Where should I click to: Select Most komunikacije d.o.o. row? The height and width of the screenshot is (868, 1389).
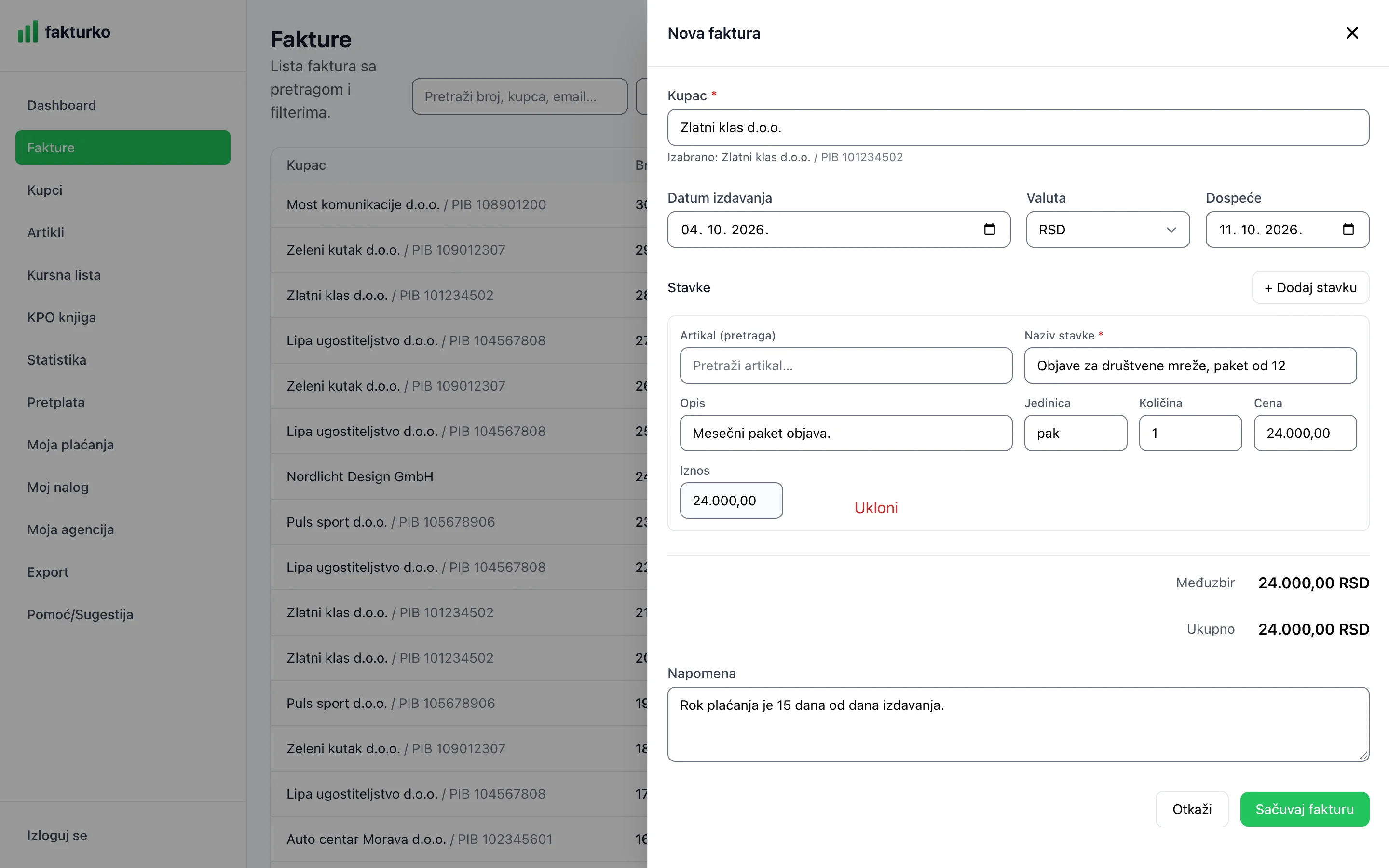tap(459, 205)
